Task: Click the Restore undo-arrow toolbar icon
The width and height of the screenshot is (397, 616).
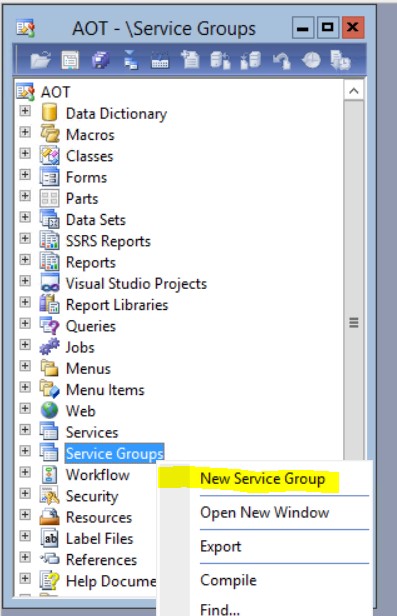Action: click(x=281, y=61)
